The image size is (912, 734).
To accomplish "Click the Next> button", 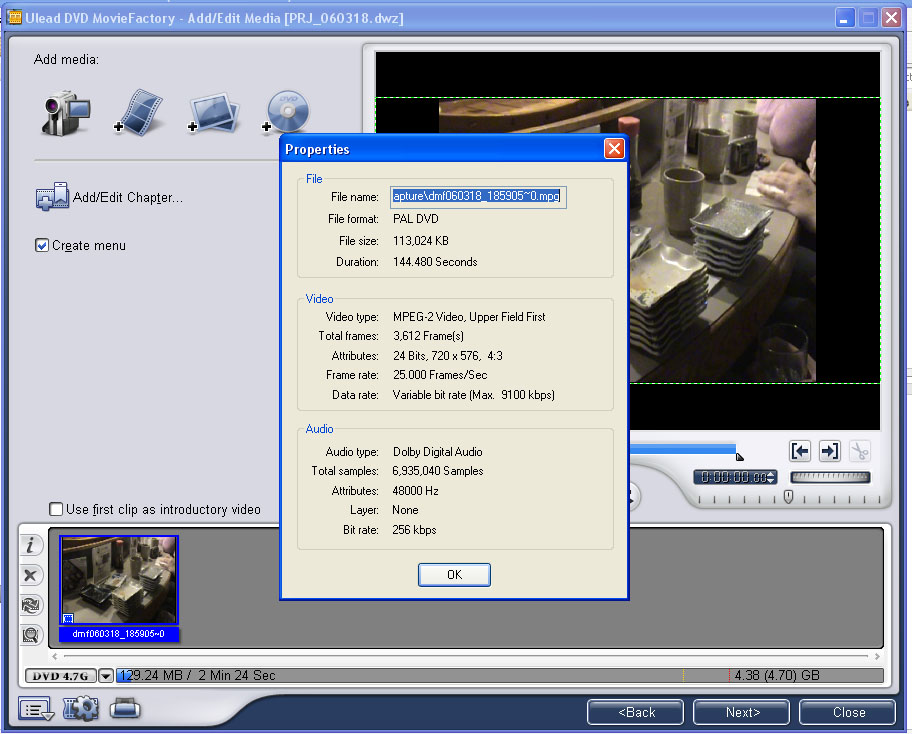I will point(741,712).
